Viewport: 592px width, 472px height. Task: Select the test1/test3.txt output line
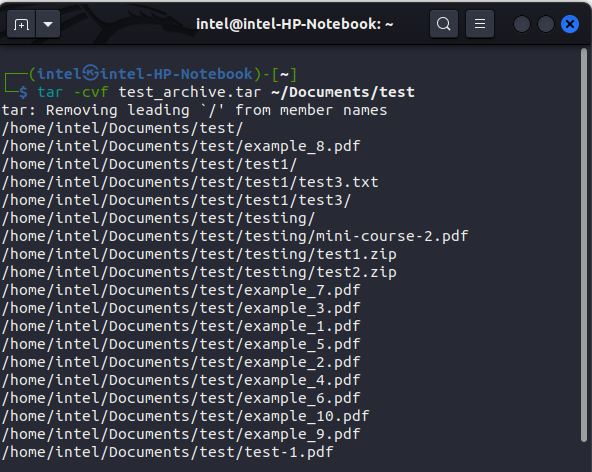click(x=190, y=182)
